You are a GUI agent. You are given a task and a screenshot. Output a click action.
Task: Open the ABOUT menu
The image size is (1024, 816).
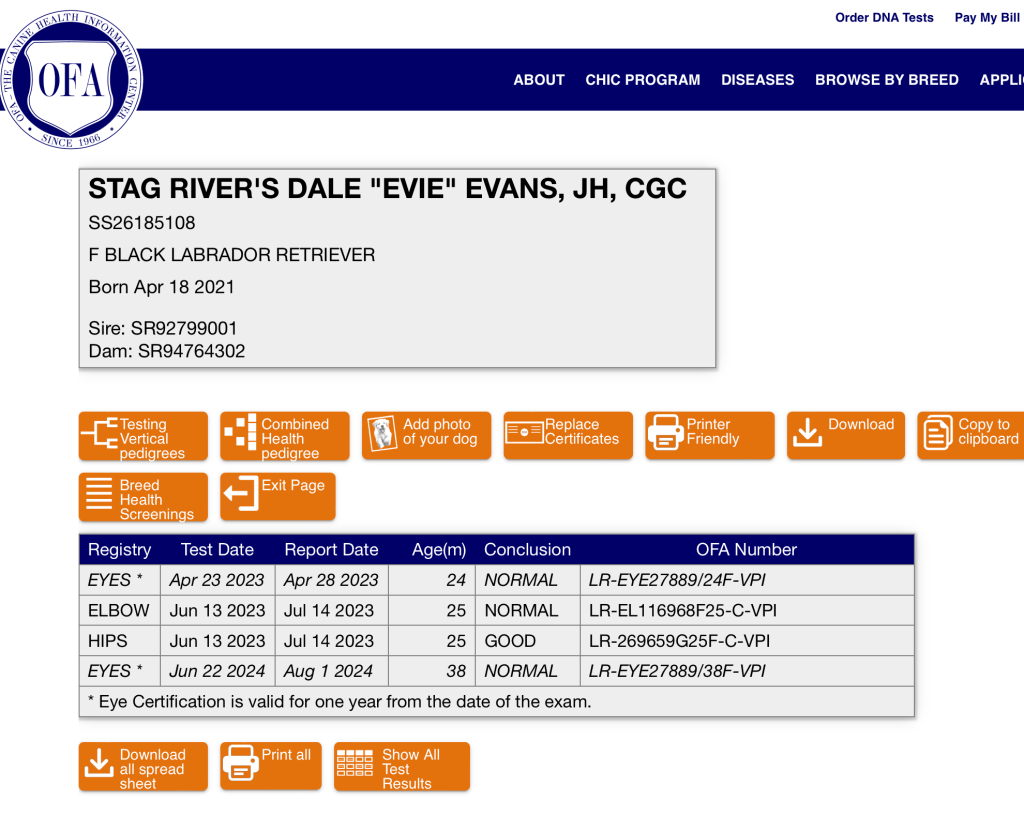click(539, 80)
